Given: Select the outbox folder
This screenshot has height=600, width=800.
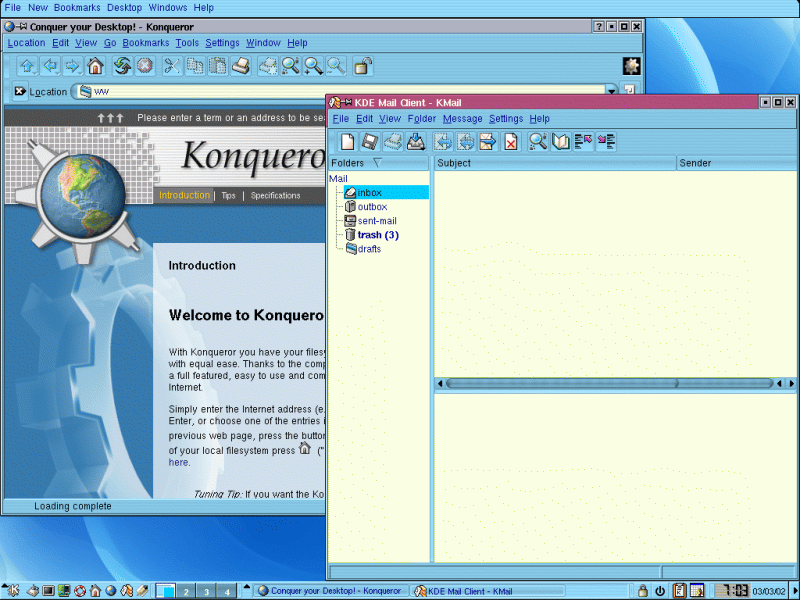Looking at the screenshot, I should point(366,207).
